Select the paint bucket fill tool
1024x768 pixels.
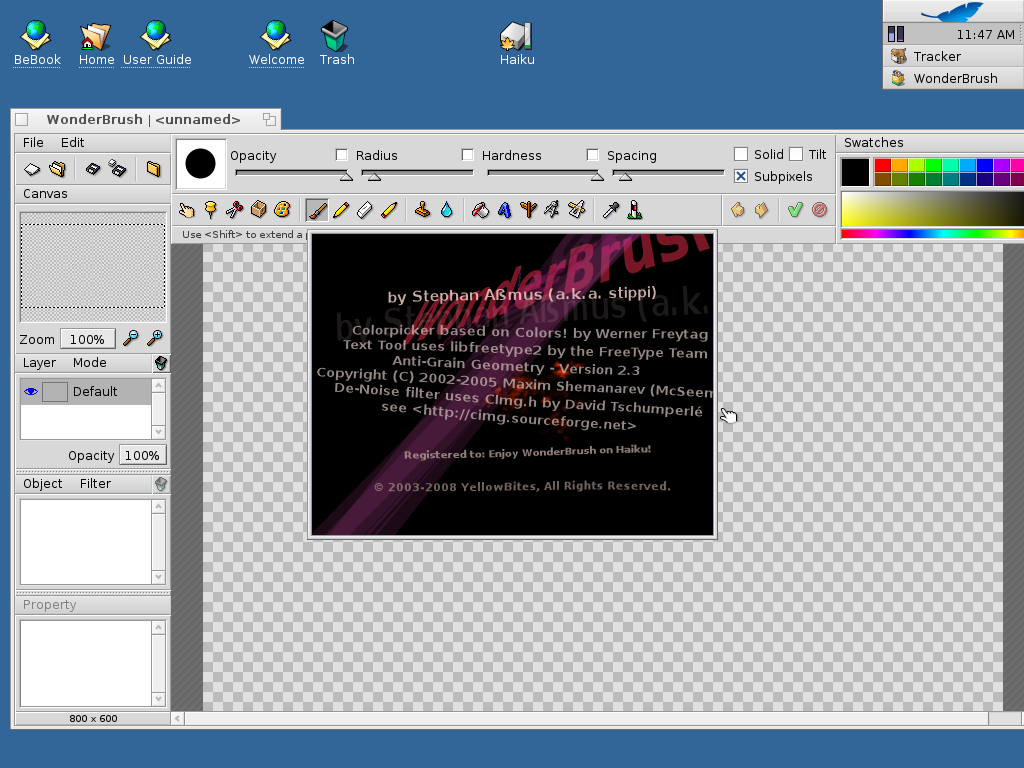point(481,210)
